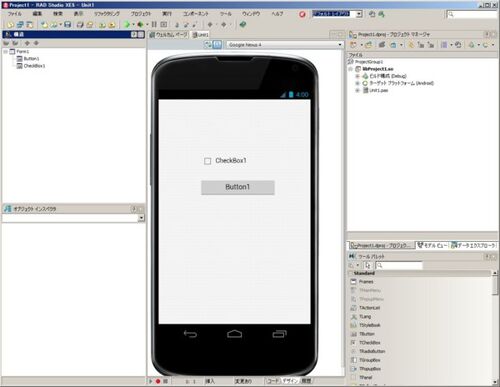Viewport: 500px width, 387px height.
Task: Open the Object Inspector component dropdown
Action: [141, 218]
